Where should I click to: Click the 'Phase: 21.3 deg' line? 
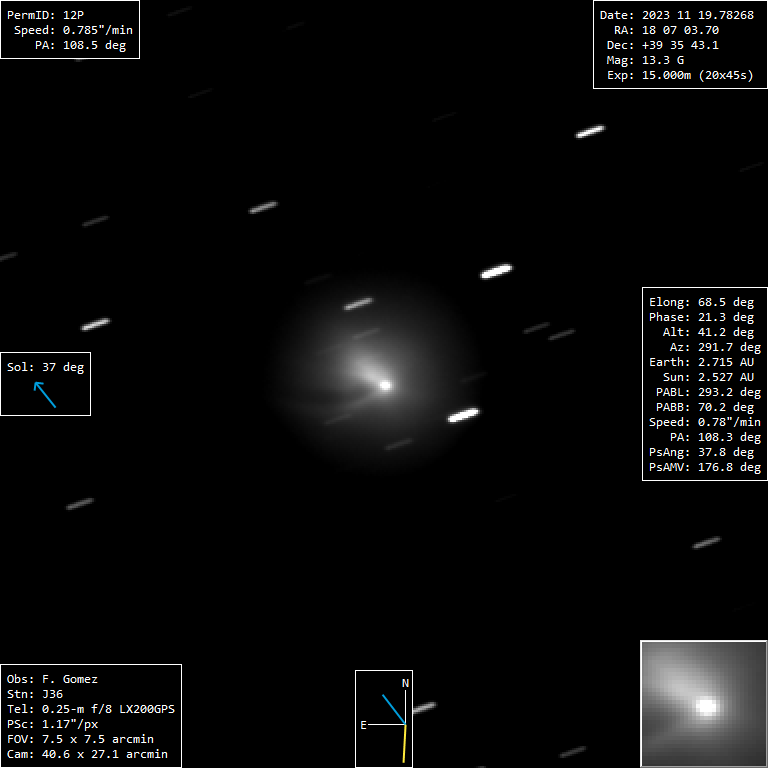[701, 317]
